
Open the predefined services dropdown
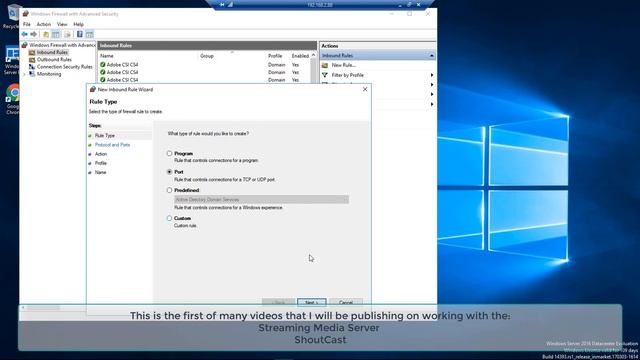point(261,200)
